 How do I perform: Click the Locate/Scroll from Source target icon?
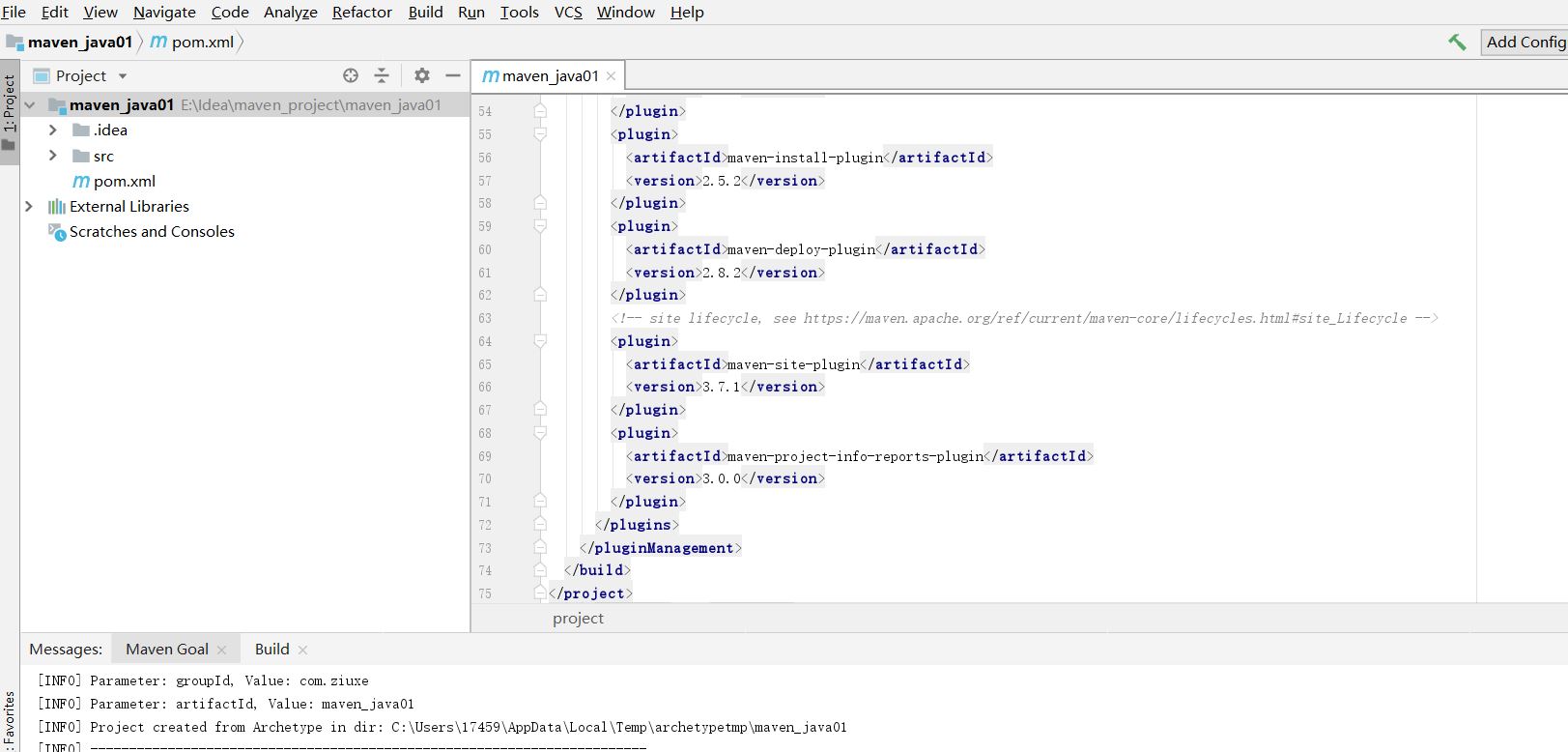[351, 75]
